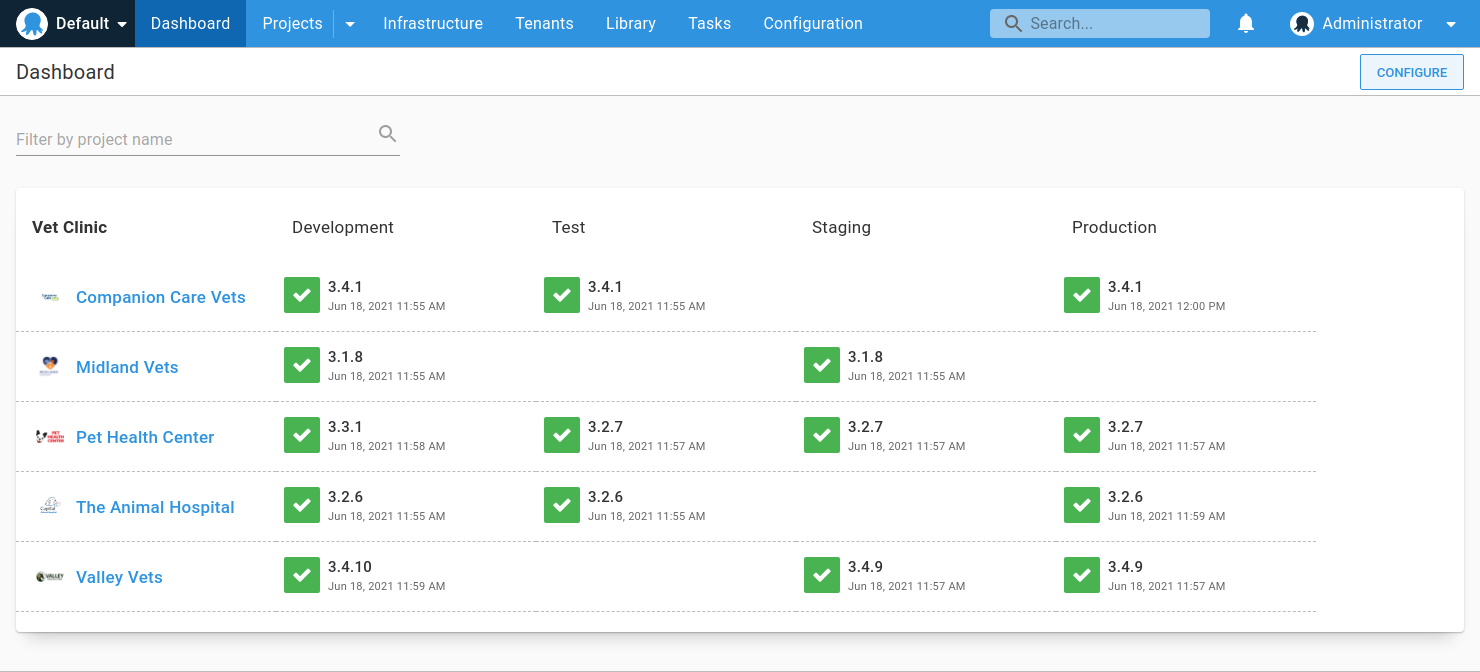Click Companion Care Vets Production success check
Screen dimensions: 1480x672
pyautogui.click(x=1081, y=295)
